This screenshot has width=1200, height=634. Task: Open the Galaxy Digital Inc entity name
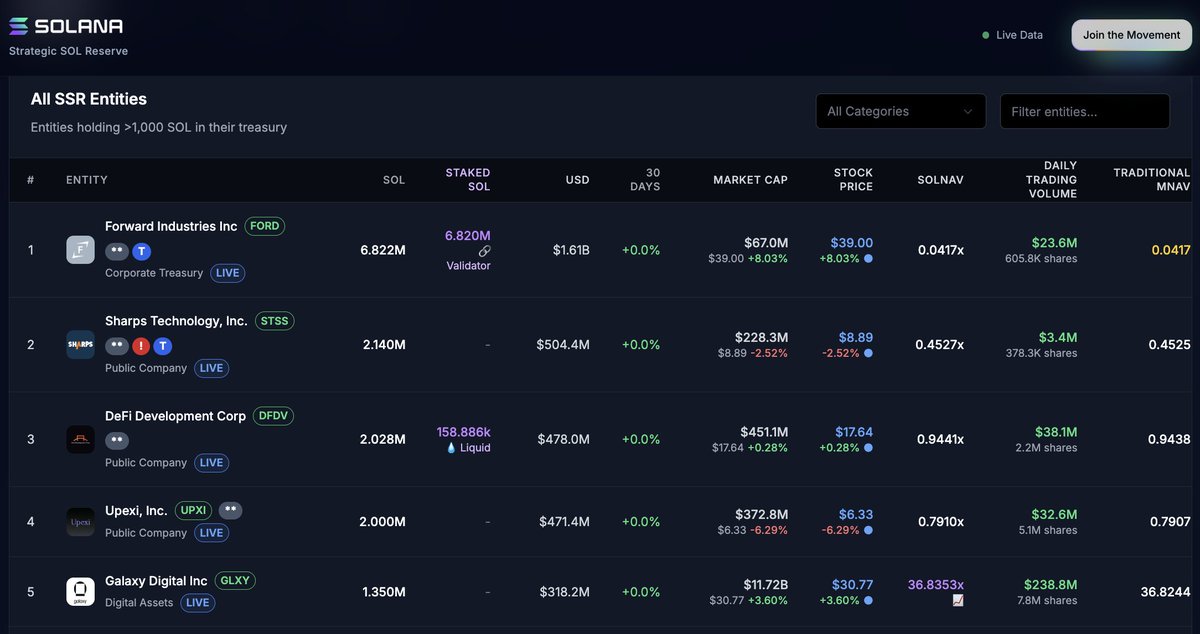coord(156,581)
